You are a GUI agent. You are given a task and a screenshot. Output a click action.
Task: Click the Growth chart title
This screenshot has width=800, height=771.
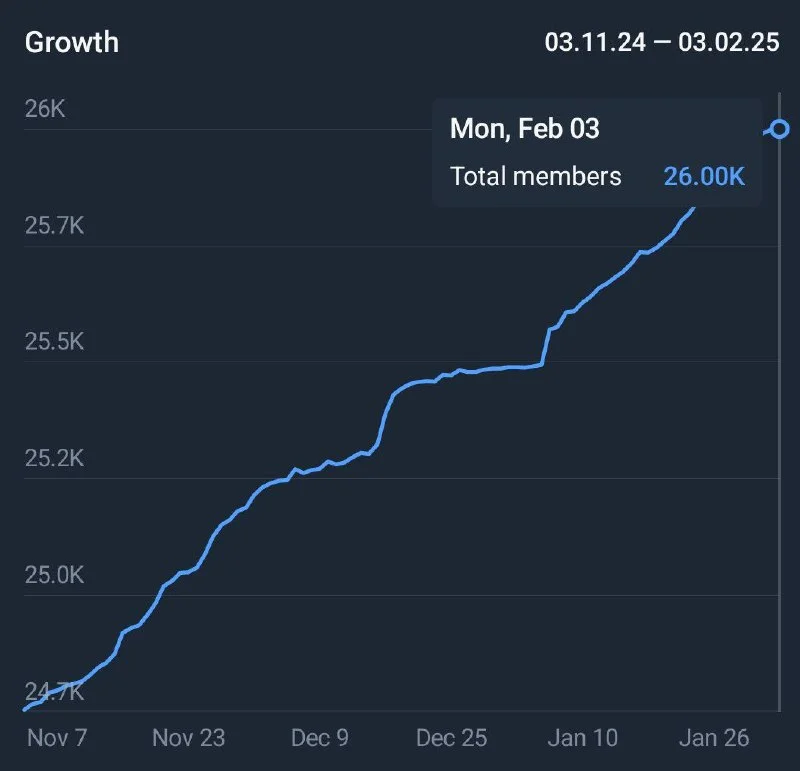[x=71, y=42]
